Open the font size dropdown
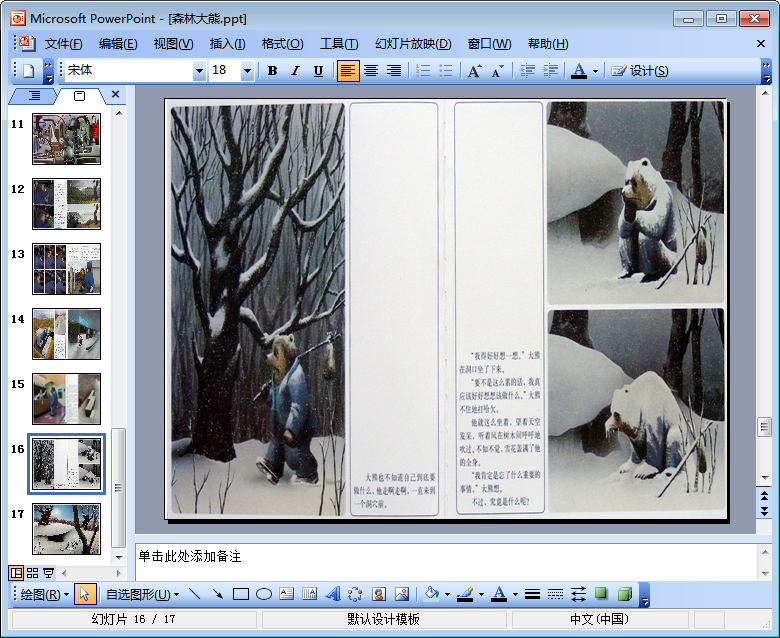The image size is (780, 638). tap(247, 71)
